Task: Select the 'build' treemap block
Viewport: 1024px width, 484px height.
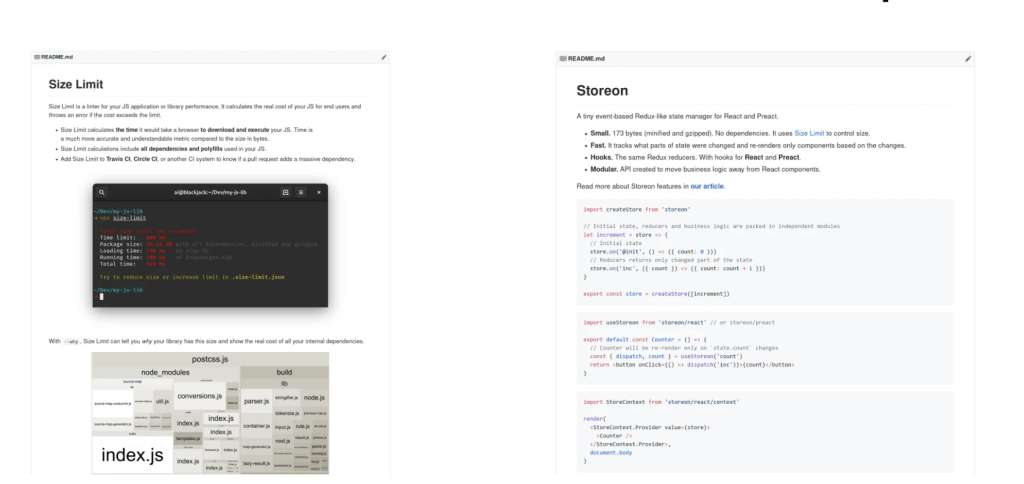Action: tap(285, 372)
